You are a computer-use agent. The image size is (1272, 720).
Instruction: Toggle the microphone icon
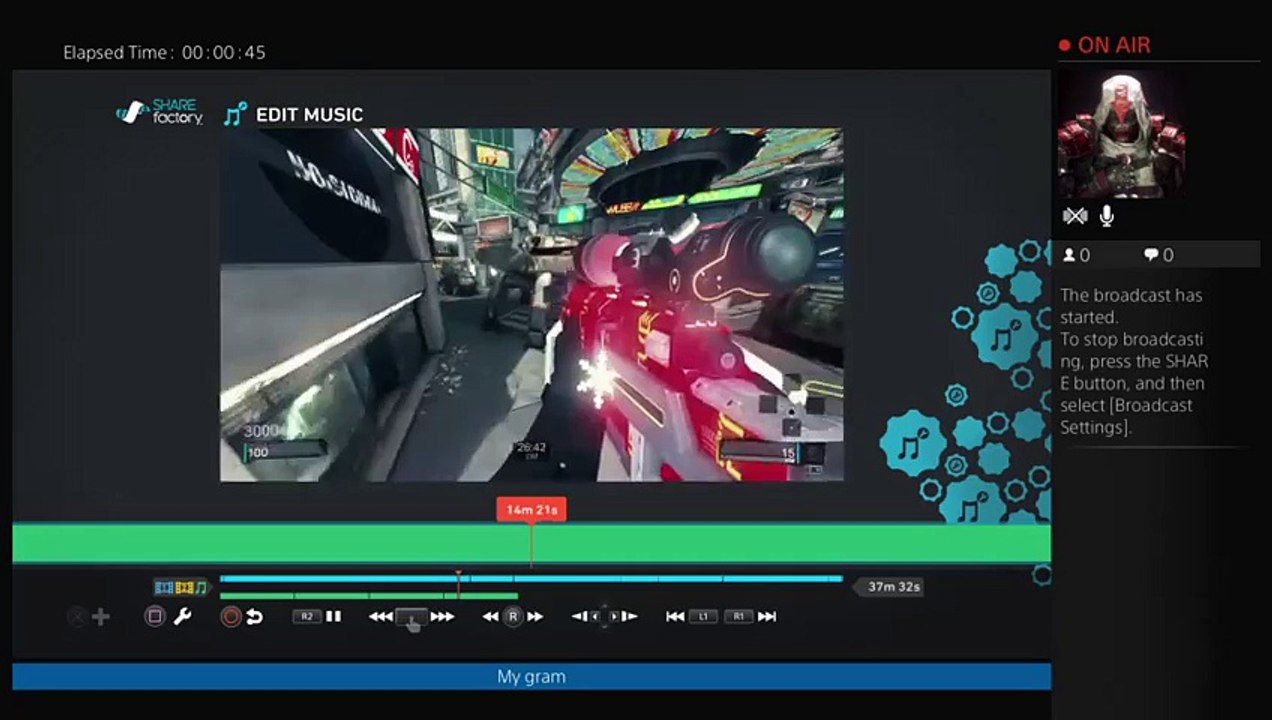[x=1107, y=216]
